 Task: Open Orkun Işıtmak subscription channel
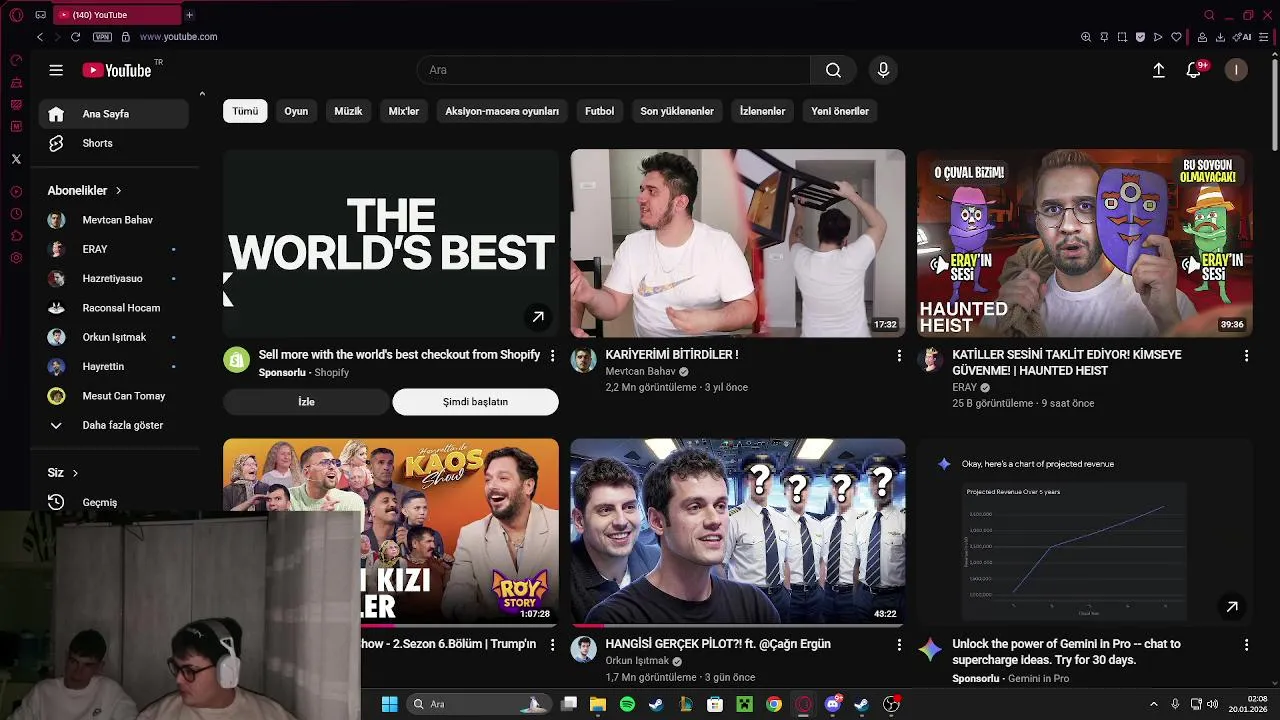[x=113, y=337]
